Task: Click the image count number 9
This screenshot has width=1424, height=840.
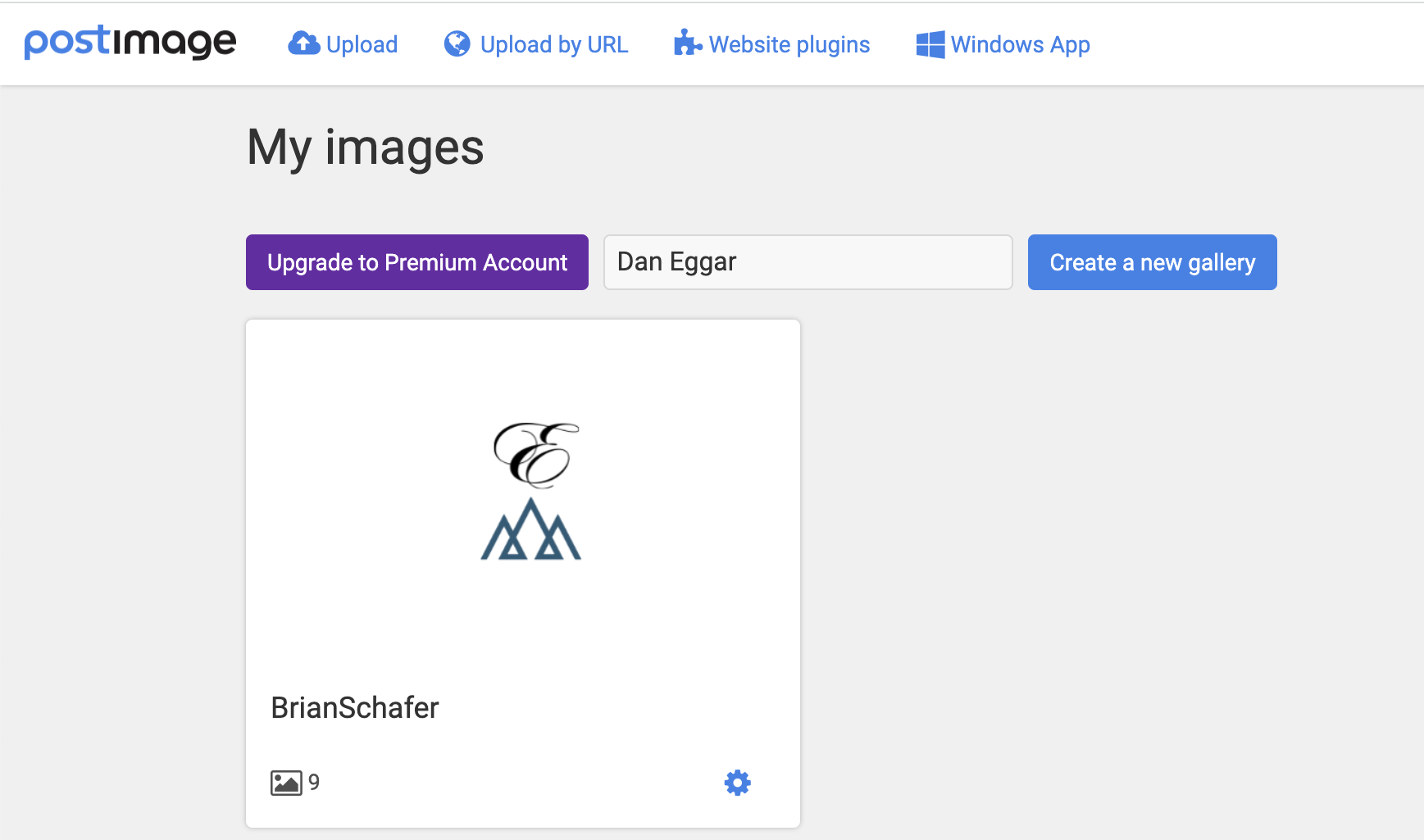Action: [314, 783]
